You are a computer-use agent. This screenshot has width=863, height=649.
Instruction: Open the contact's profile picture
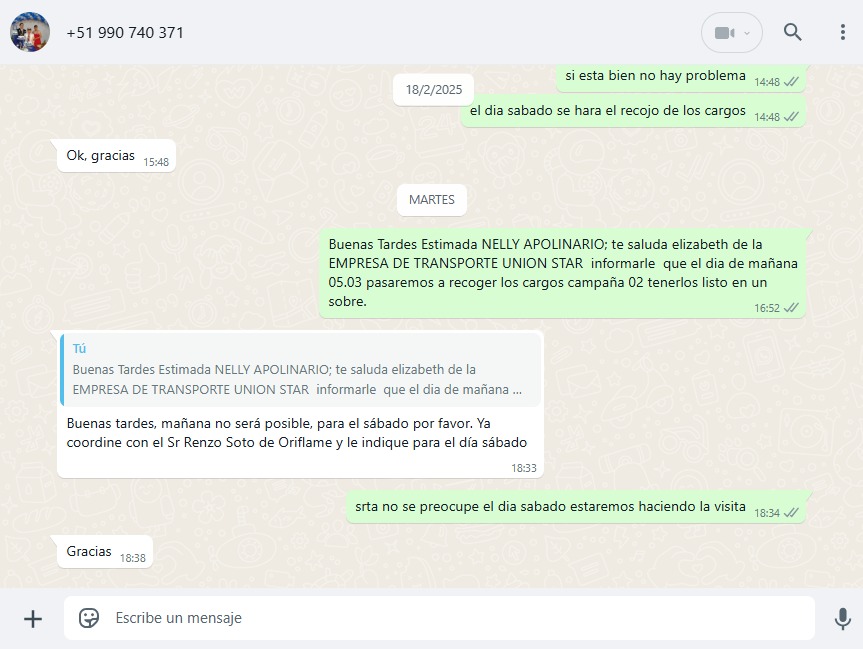click(30, 32)
